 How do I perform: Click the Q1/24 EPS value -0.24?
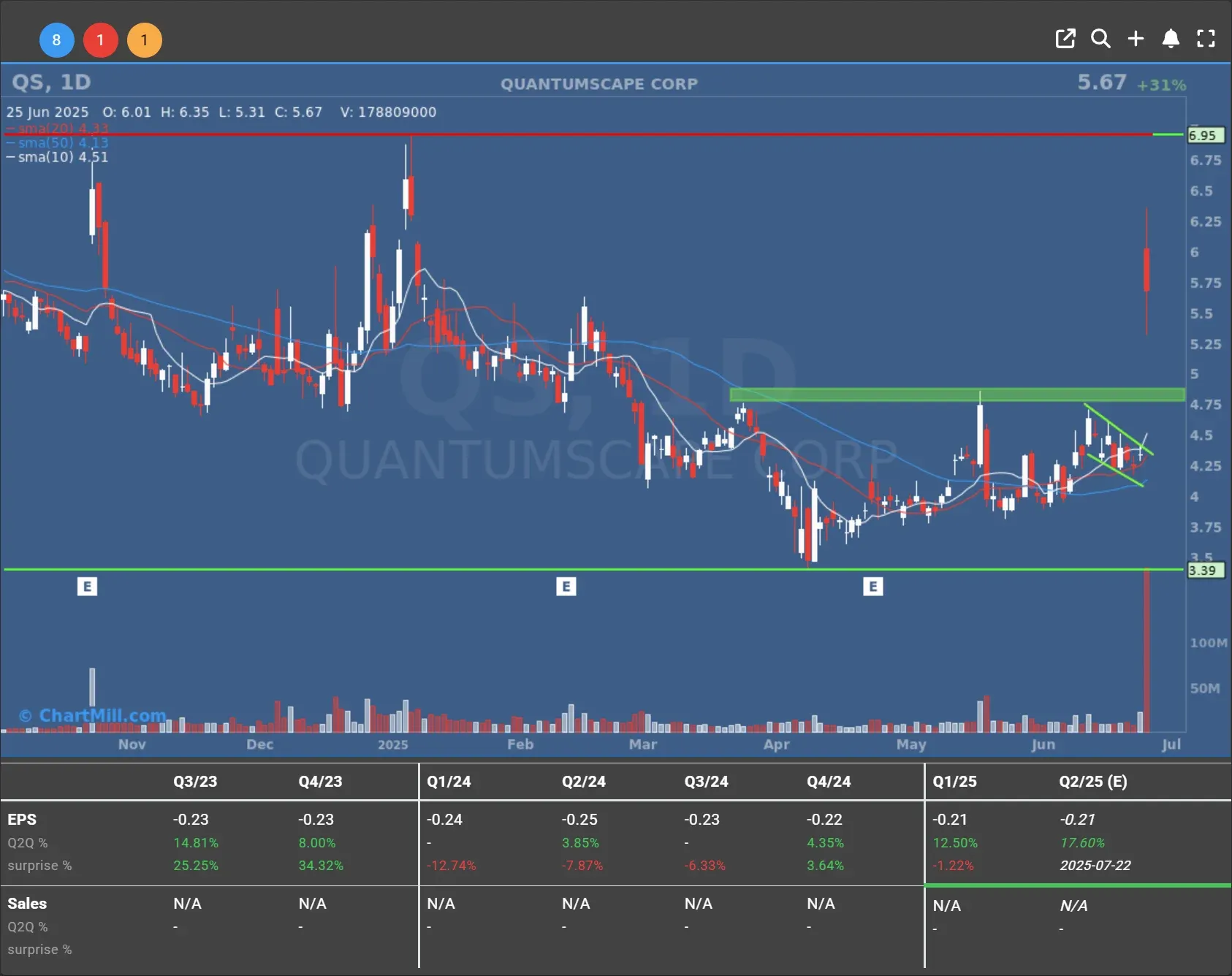tap(444, 819)
